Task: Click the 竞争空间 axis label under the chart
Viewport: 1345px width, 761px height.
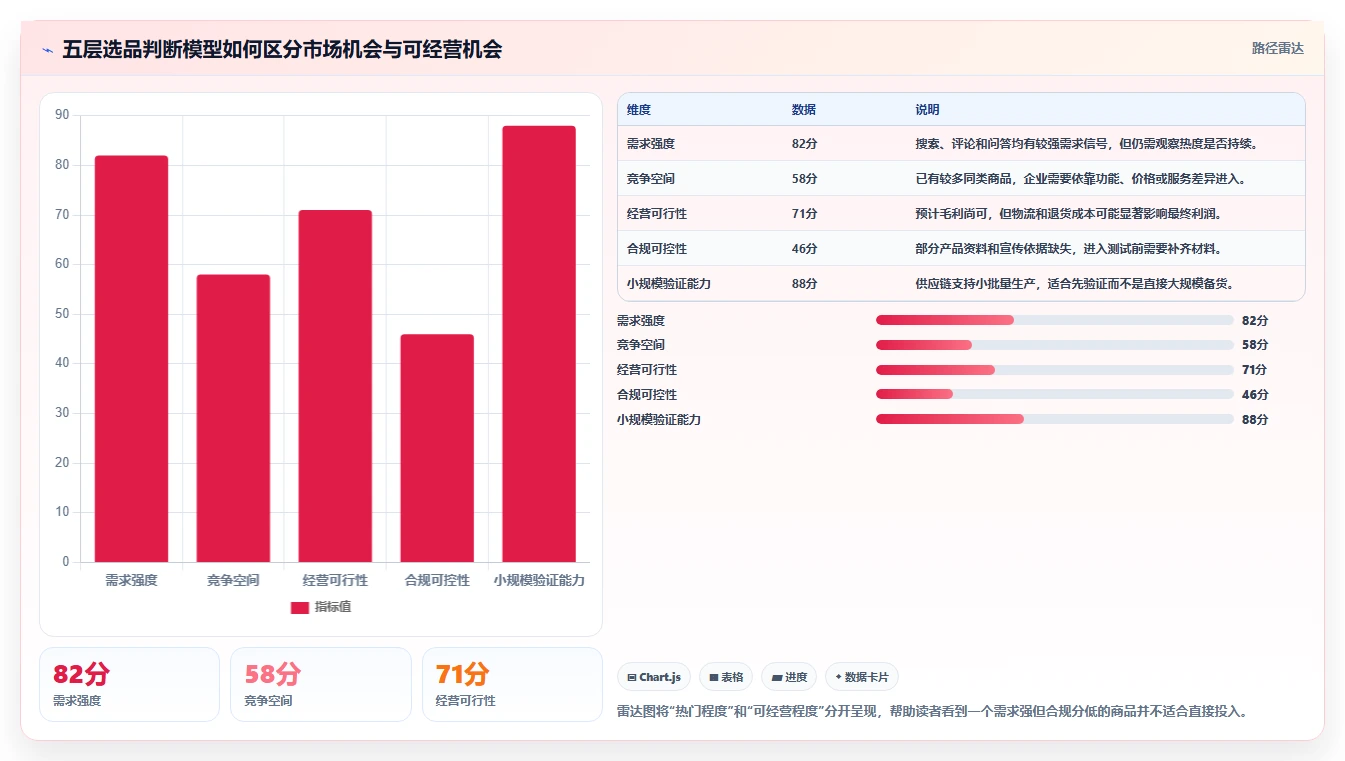Action: (x=233, y=580)
